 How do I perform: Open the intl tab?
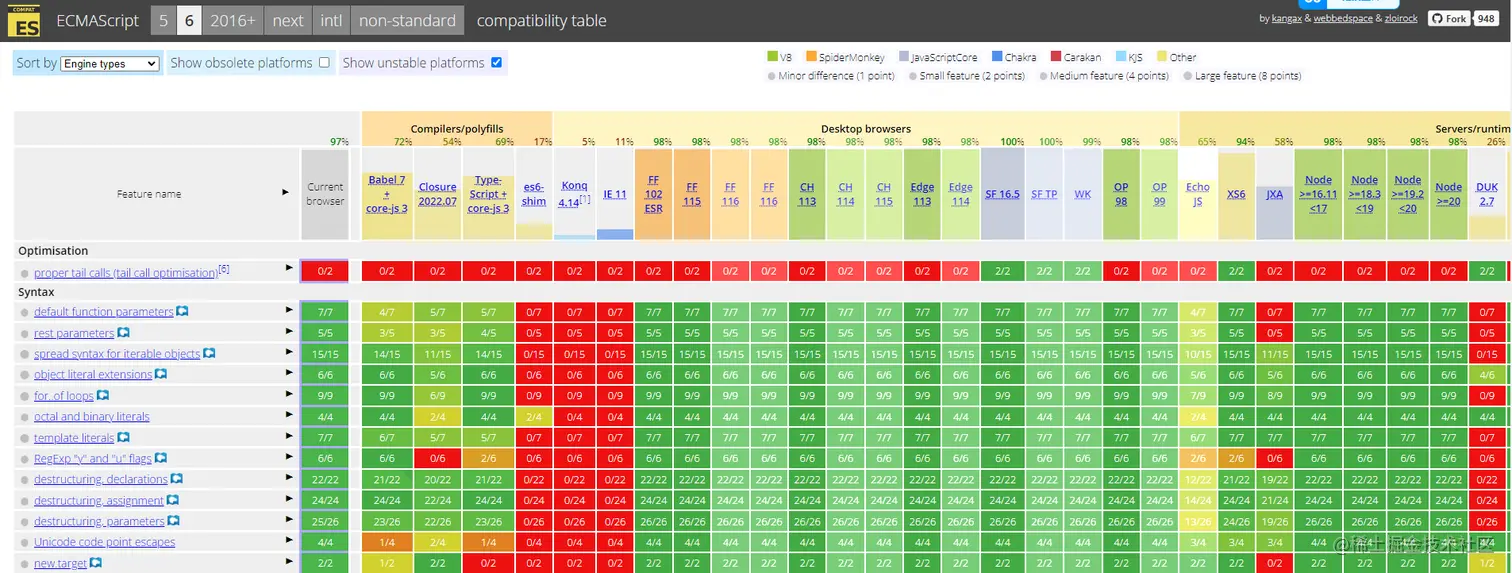331,20
